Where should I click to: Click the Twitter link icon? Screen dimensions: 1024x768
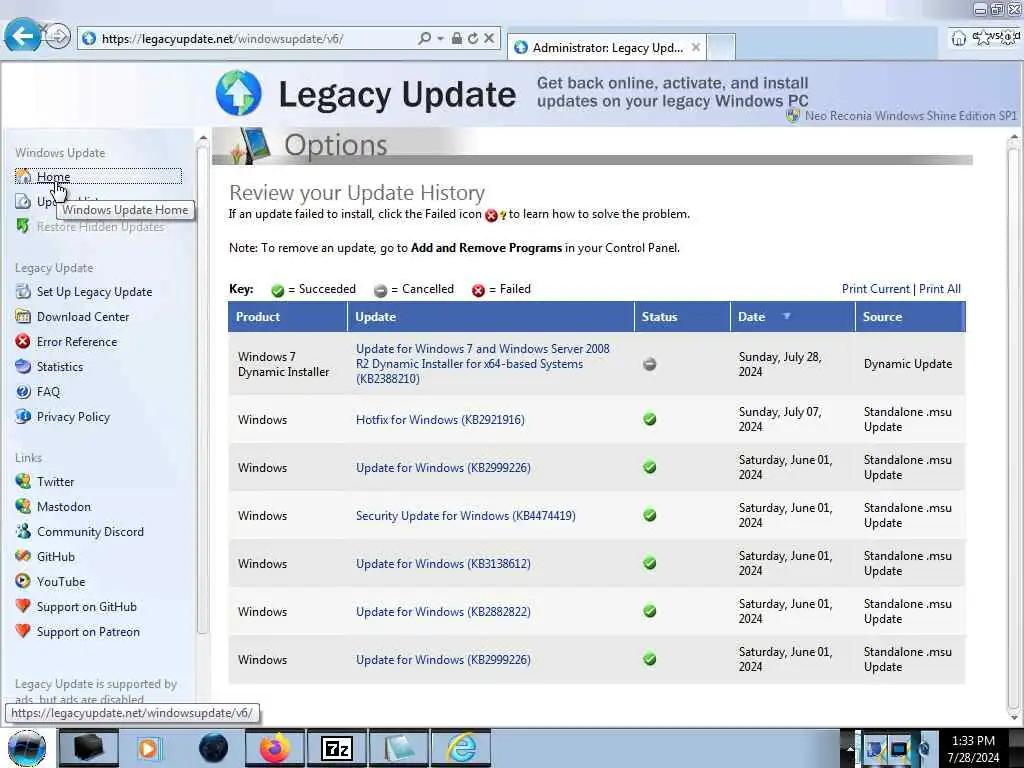23,481
